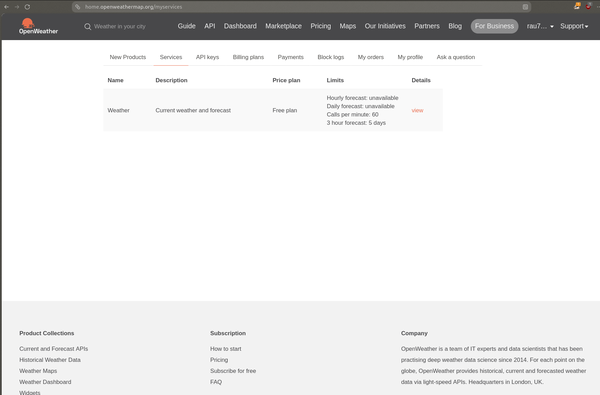Click '3 hour forecast: 5 days' limit text
The width and height of the screenshot is (600, 395).
[356, 123]
